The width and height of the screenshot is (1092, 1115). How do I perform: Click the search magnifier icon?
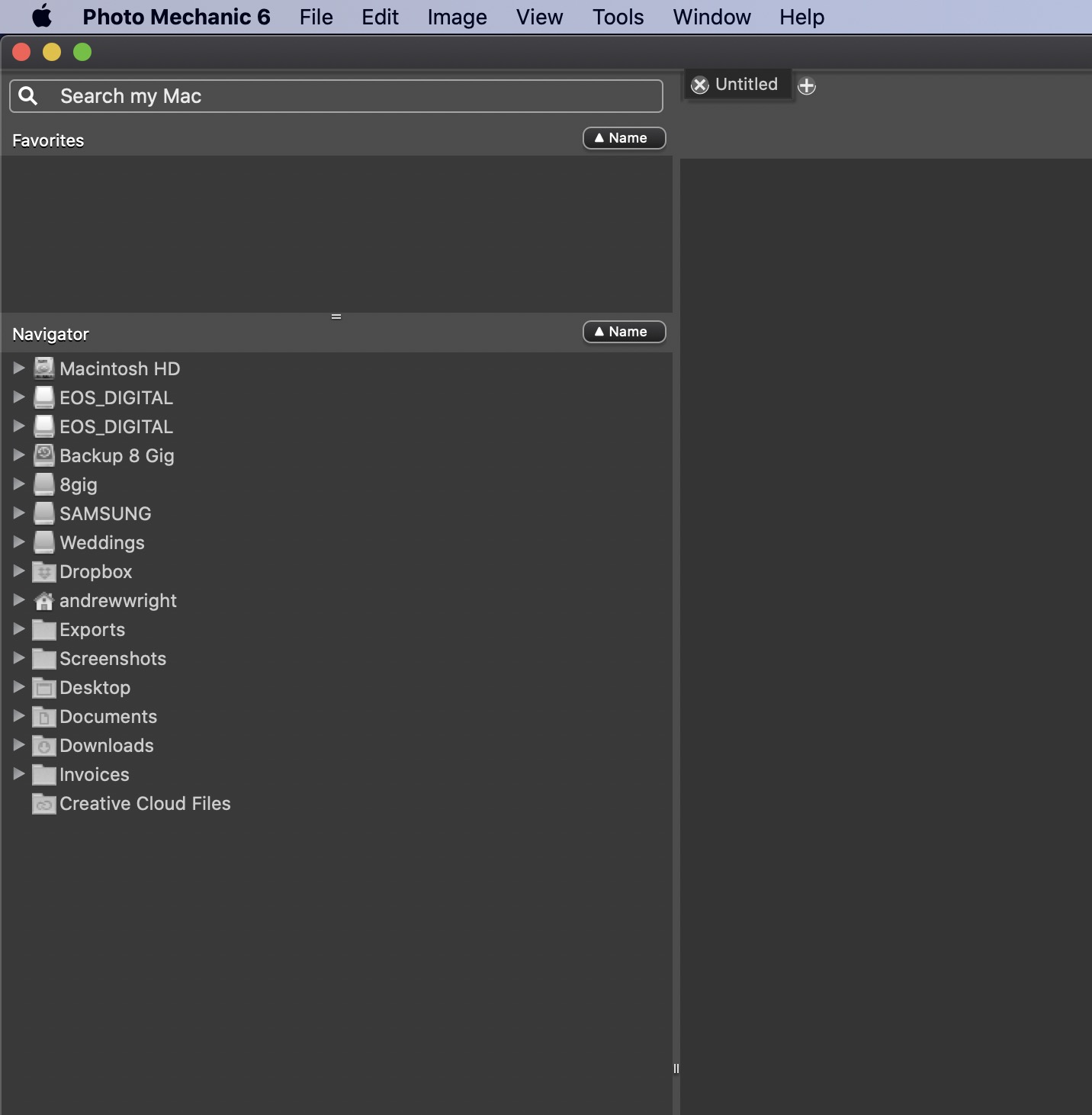[x=28, y=95]
